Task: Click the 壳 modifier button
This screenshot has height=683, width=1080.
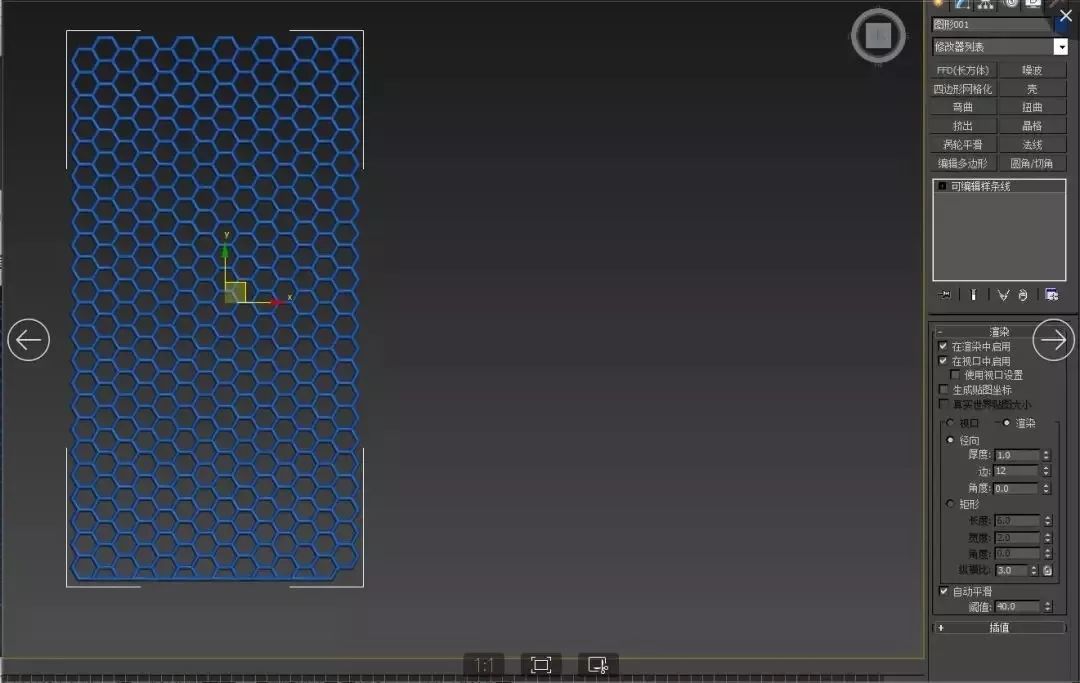Action: [1032, 89]
